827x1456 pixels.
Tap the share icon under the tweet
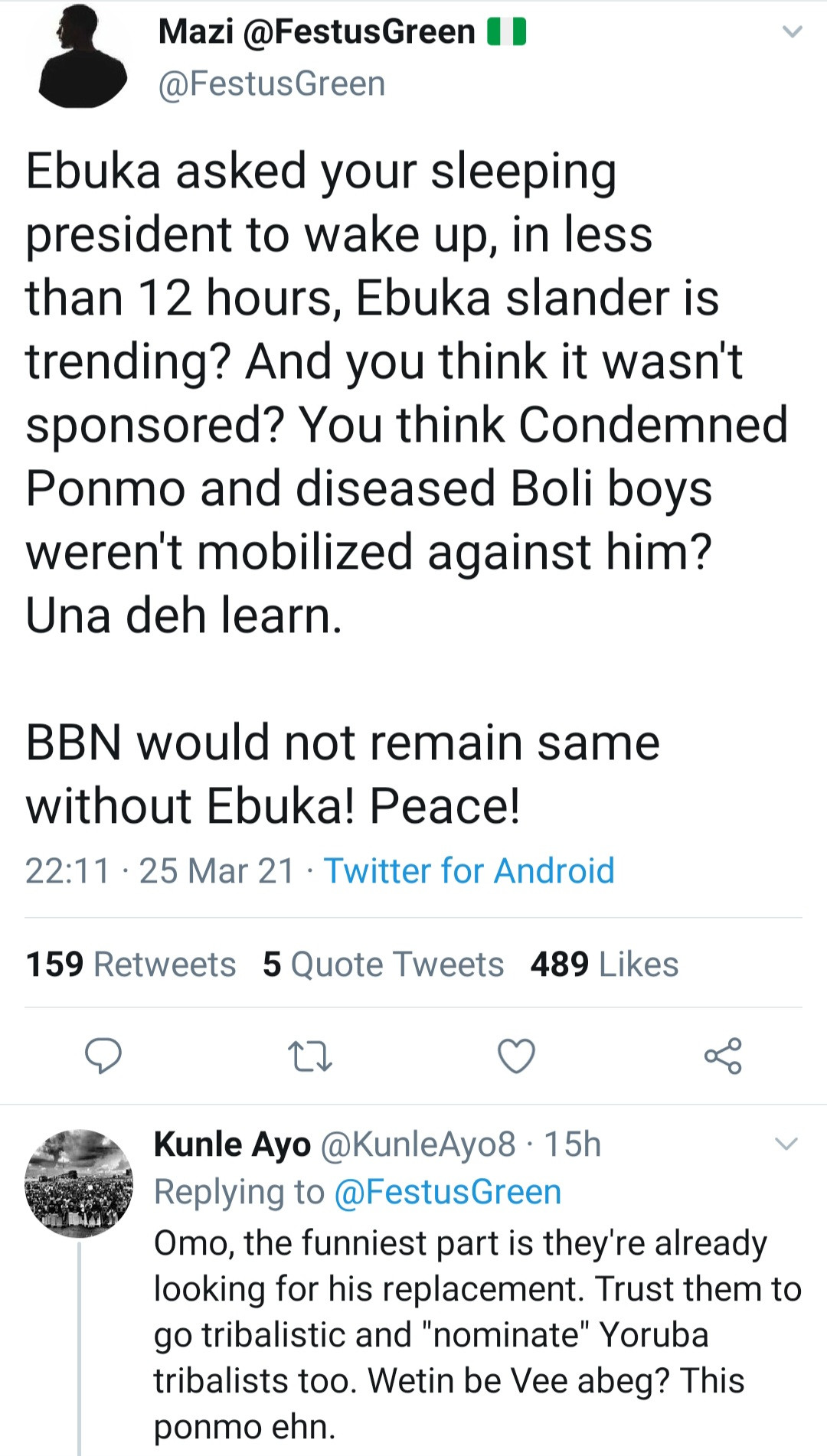pyautogui.click(x=723, y=1056)
